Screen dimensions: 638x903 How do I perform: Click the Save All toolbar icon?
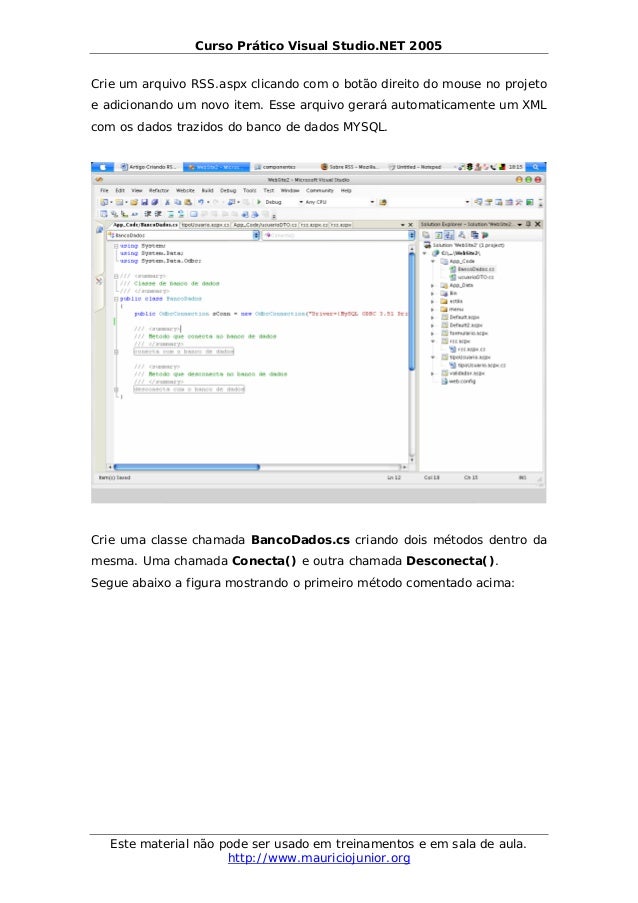click(154, 202)
